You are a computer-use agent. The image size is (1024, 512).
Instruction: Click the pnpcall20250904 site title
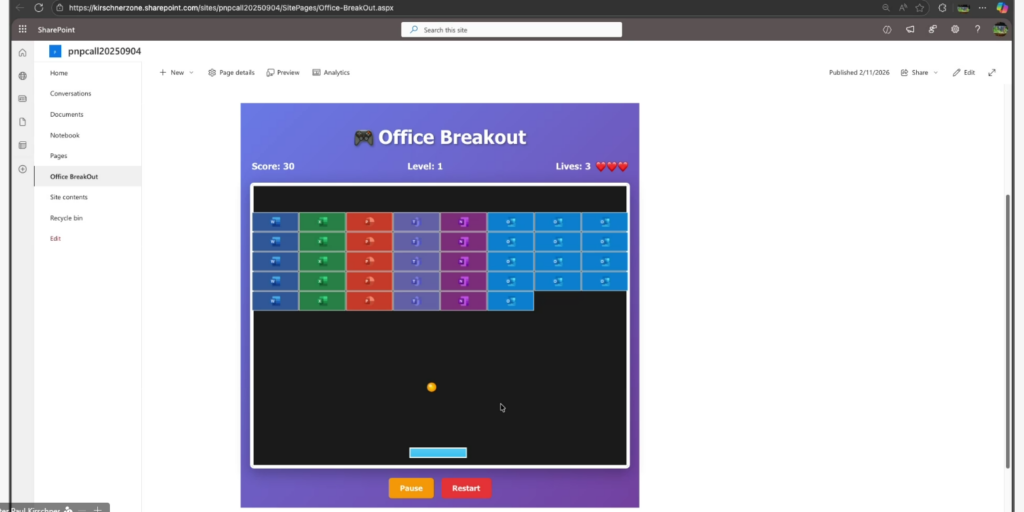104,51
